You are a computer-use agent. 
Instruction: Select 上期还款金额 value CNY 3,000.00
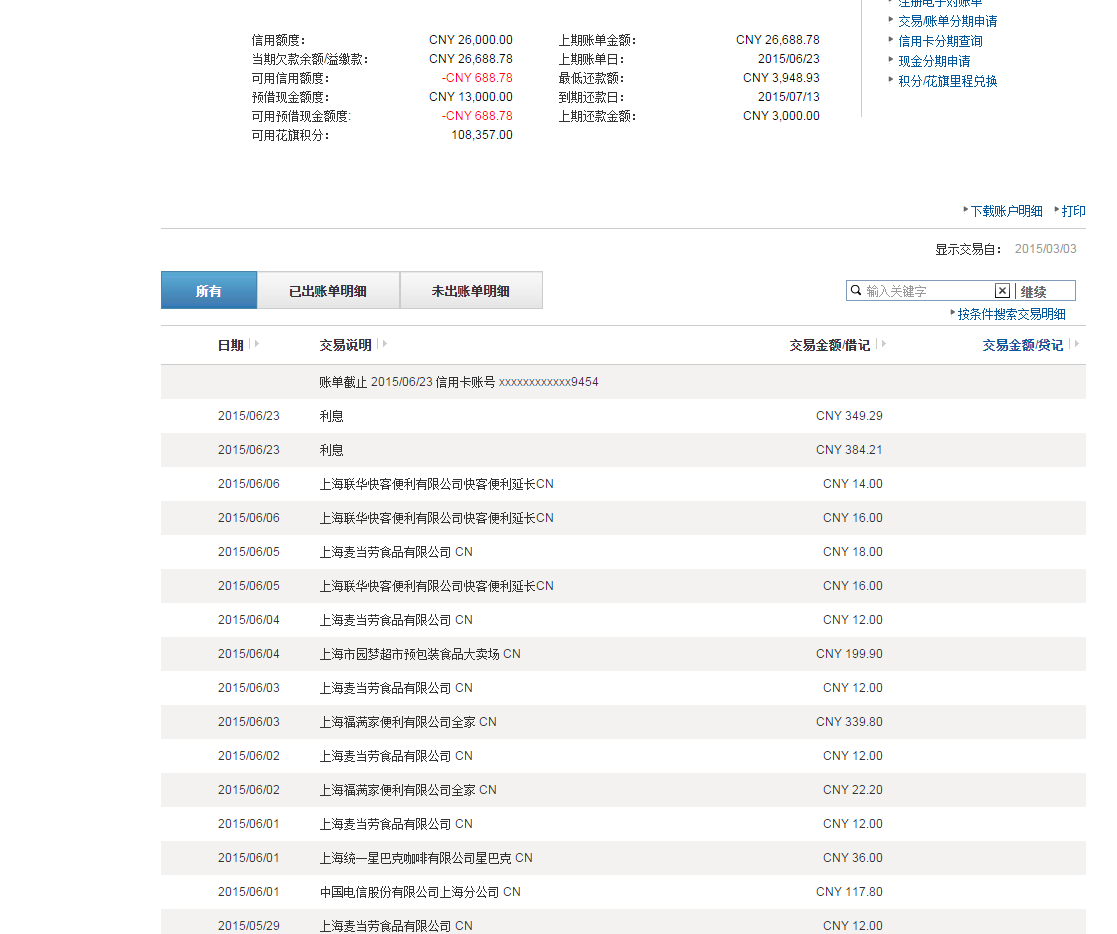(x=781, y=115)
